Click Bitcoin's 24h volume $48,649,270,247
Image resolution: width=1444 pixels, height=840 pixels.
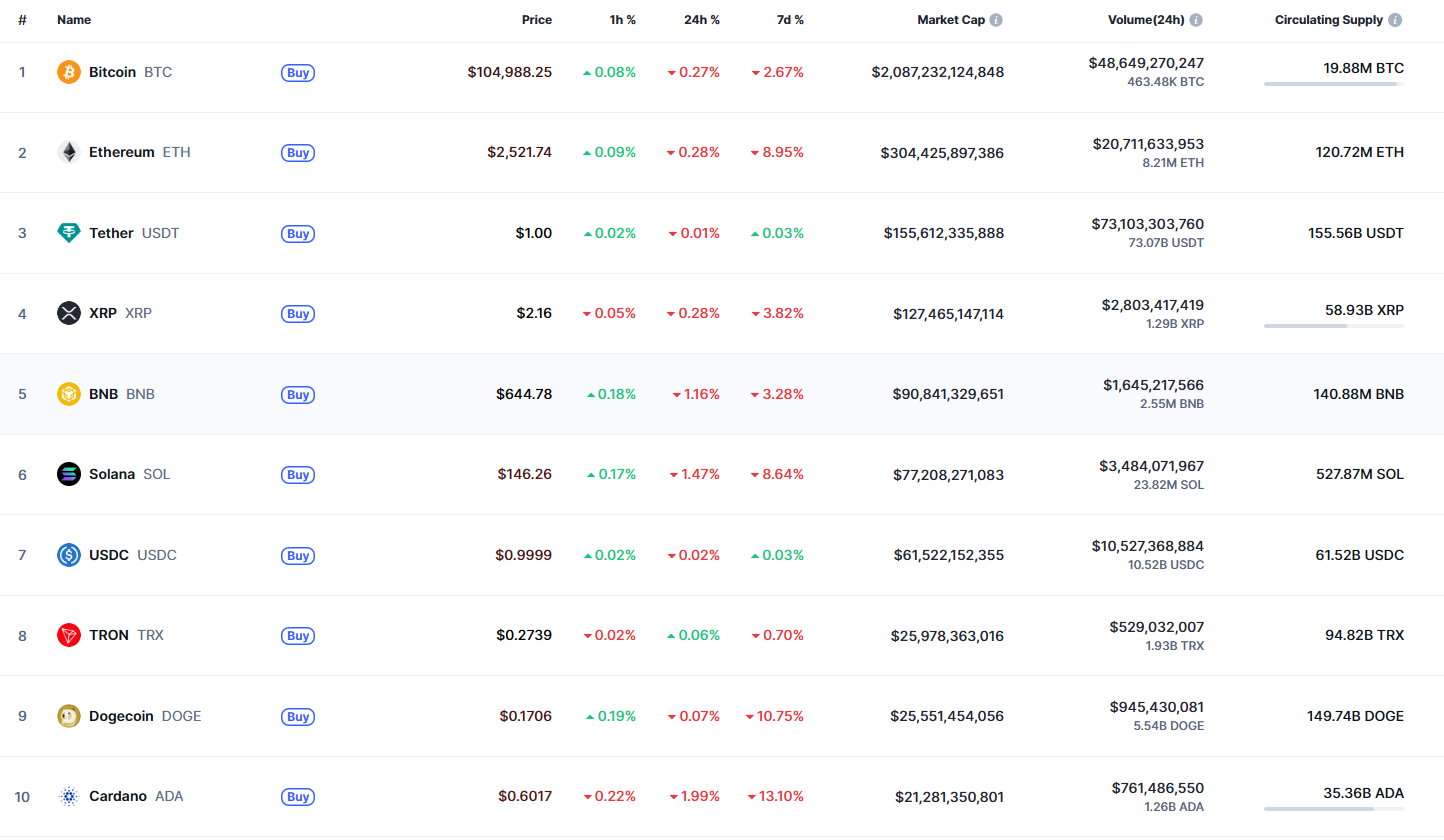click(1146, 63)
